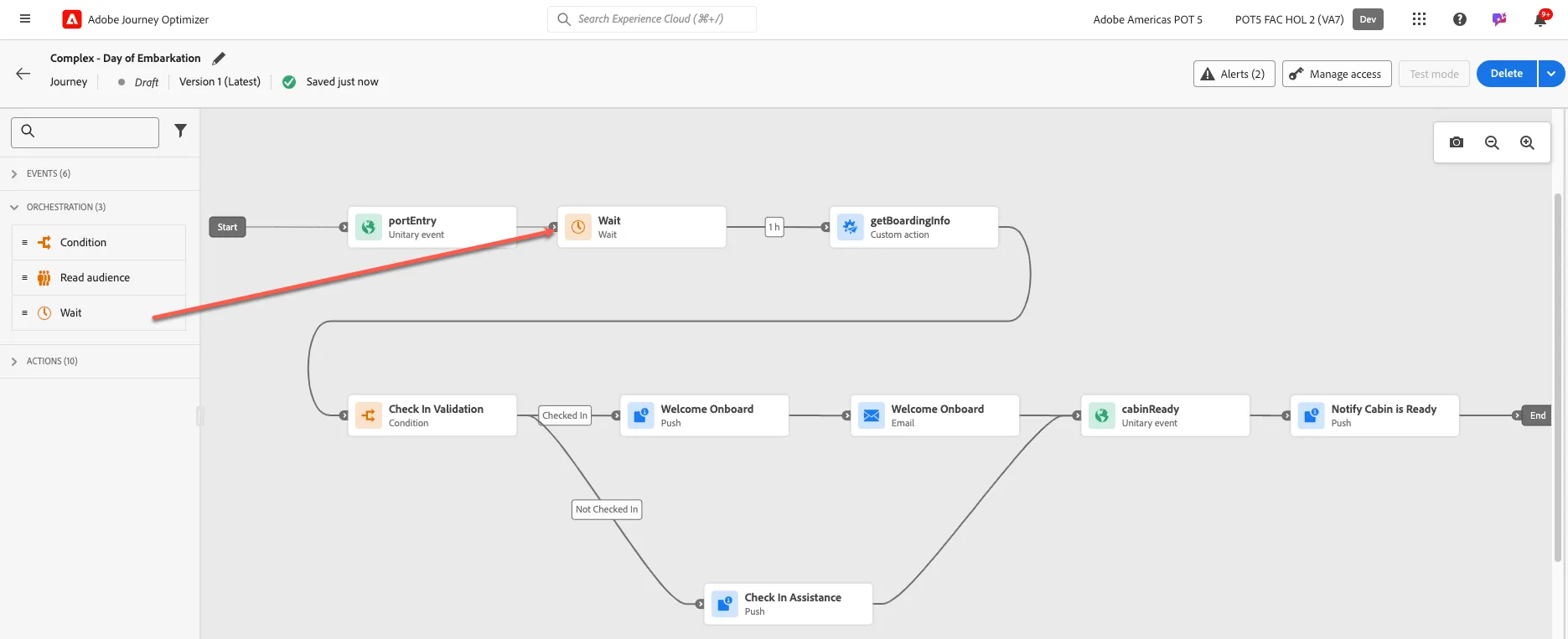Zoom out of the journey canvas
This screenshot has width=1568, height=639.
click(x=1492, y=142)
